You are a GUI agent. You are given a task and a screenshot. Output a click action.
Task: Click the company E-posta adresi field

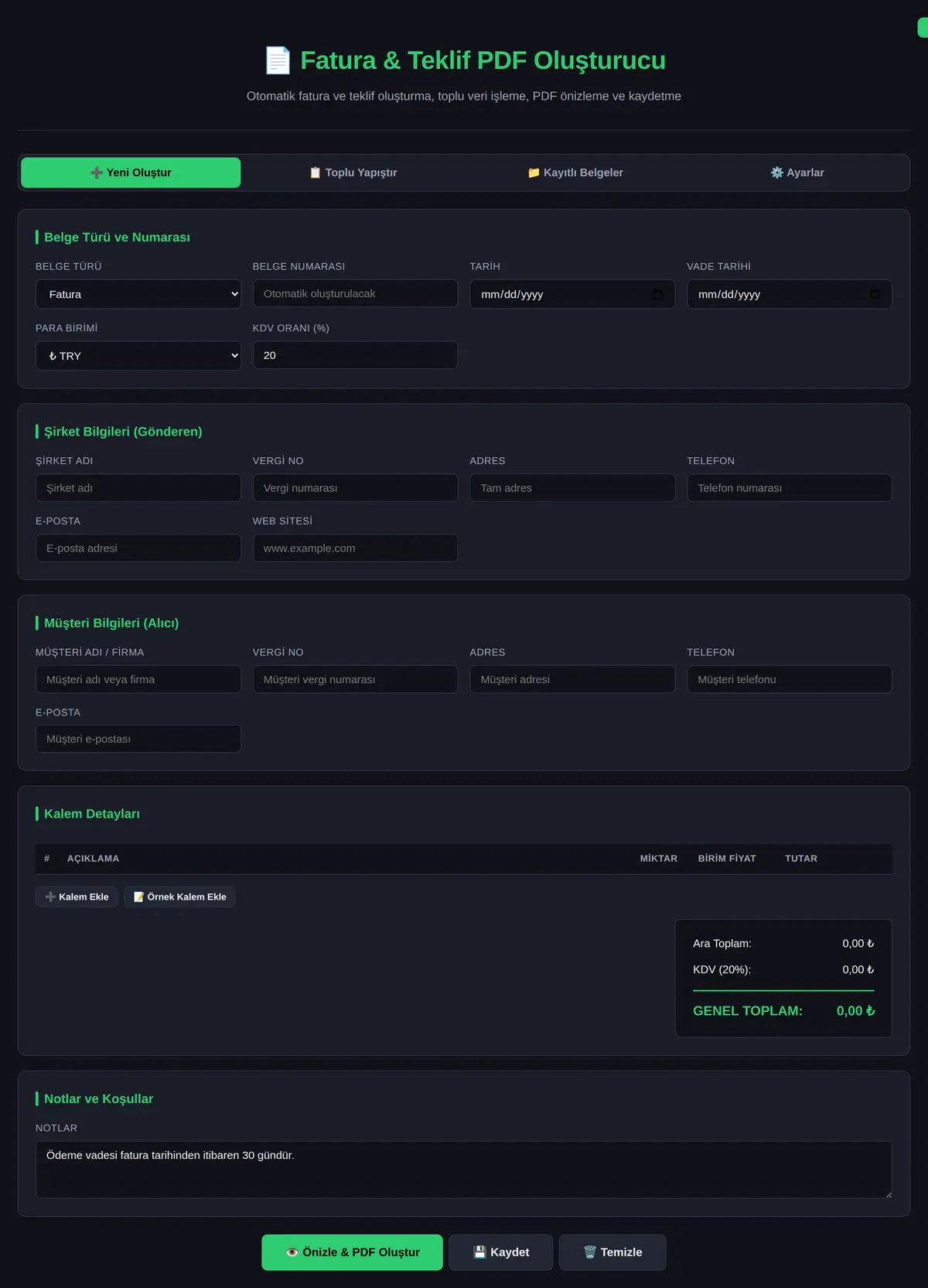tap(138, 548)
